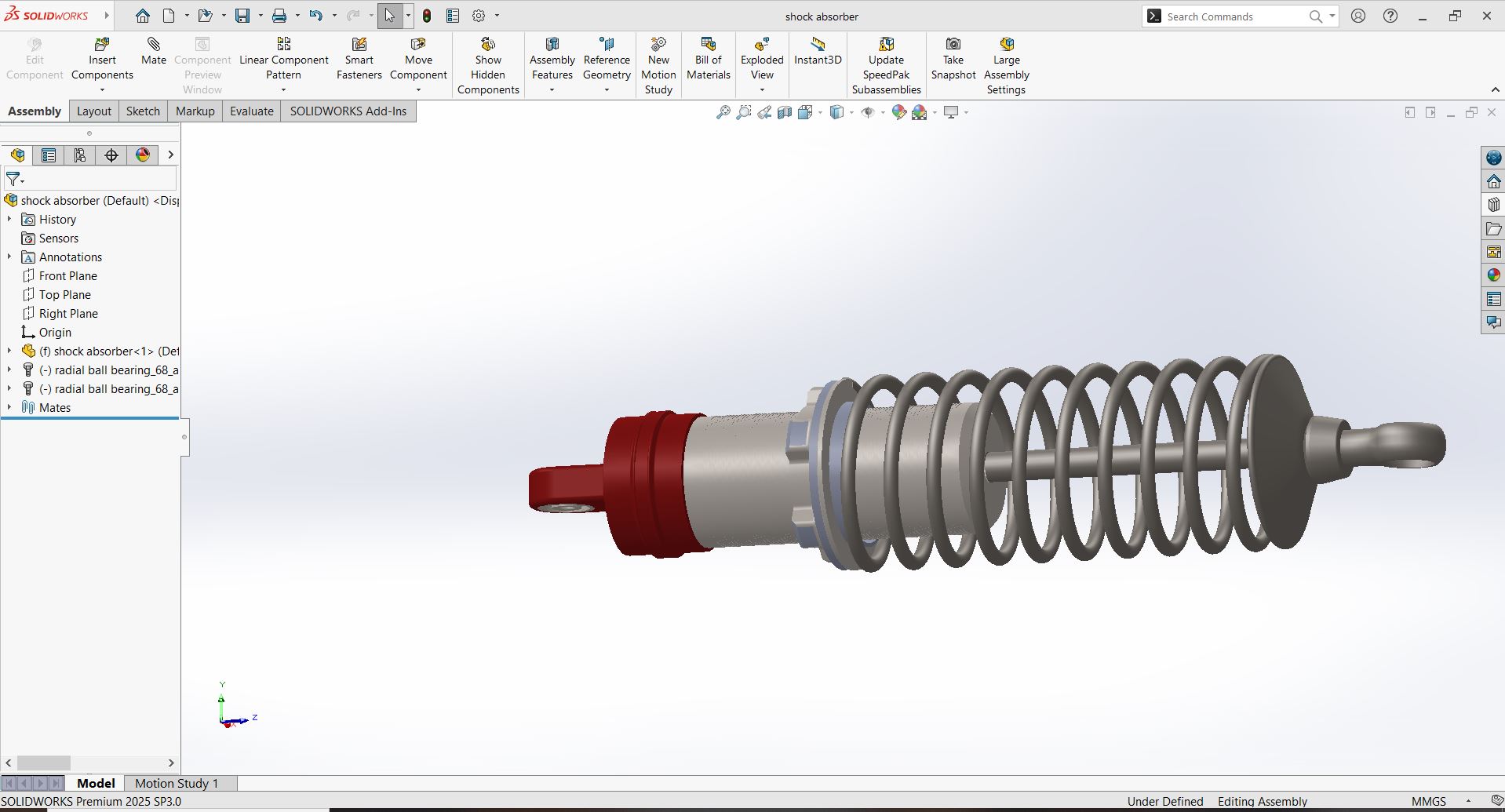1505x812 pixels.
Task: Open Appearances in task pane
Action: pyautogui.click(x=1493, y=275)
